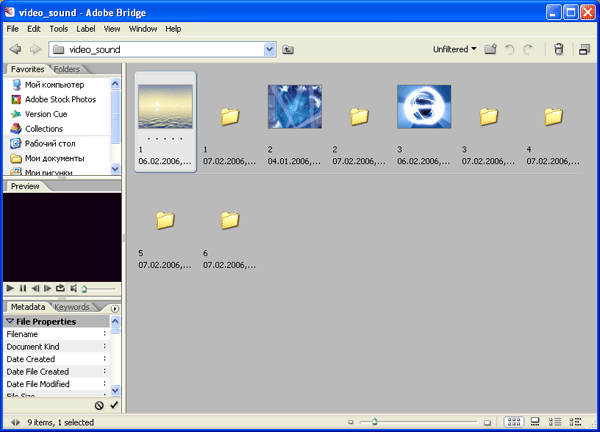Expand the video_sound path dropdown

click(x=270, y=48)
